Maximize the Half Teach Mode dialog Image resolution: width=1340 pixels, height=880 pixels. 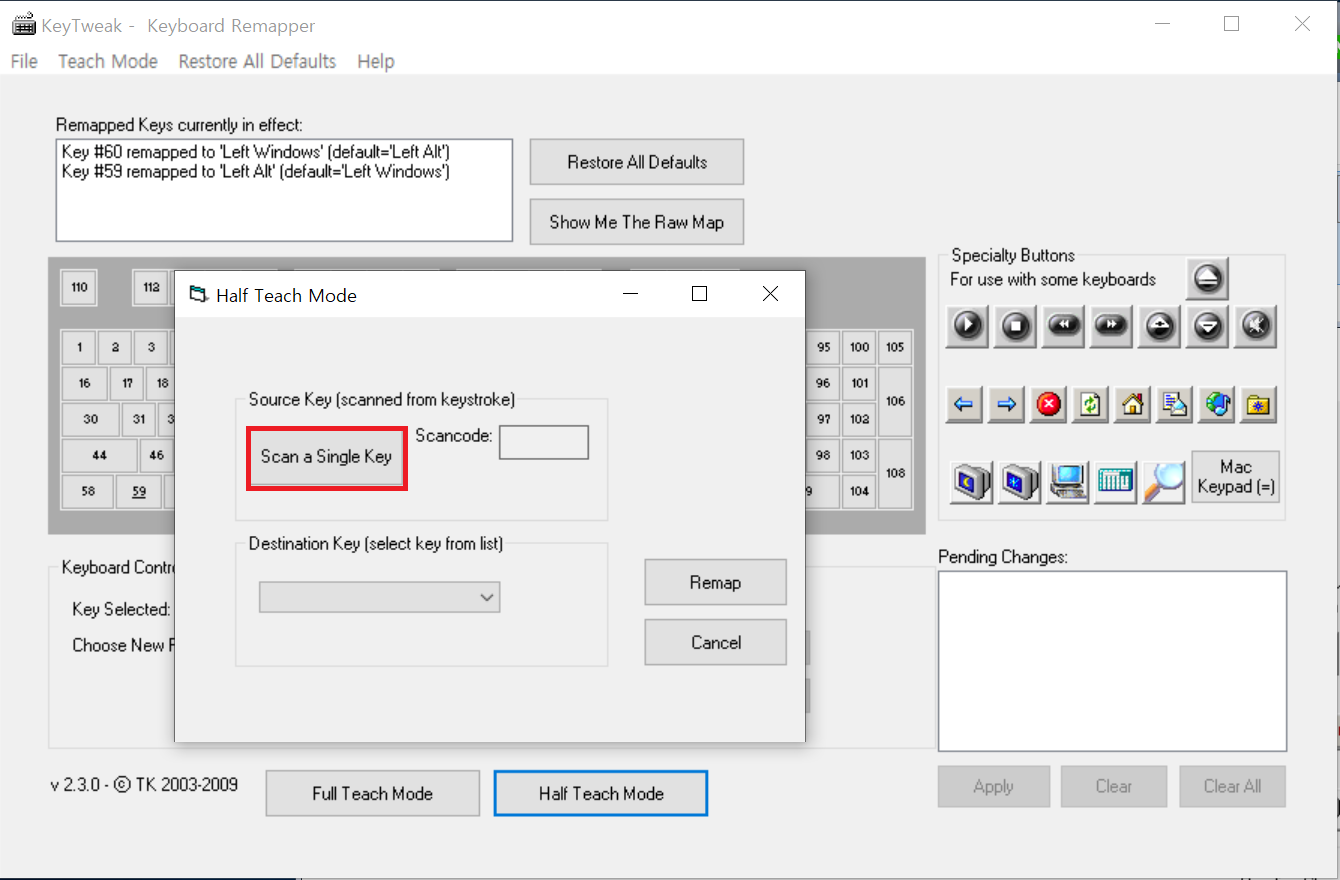click(700, 294)
